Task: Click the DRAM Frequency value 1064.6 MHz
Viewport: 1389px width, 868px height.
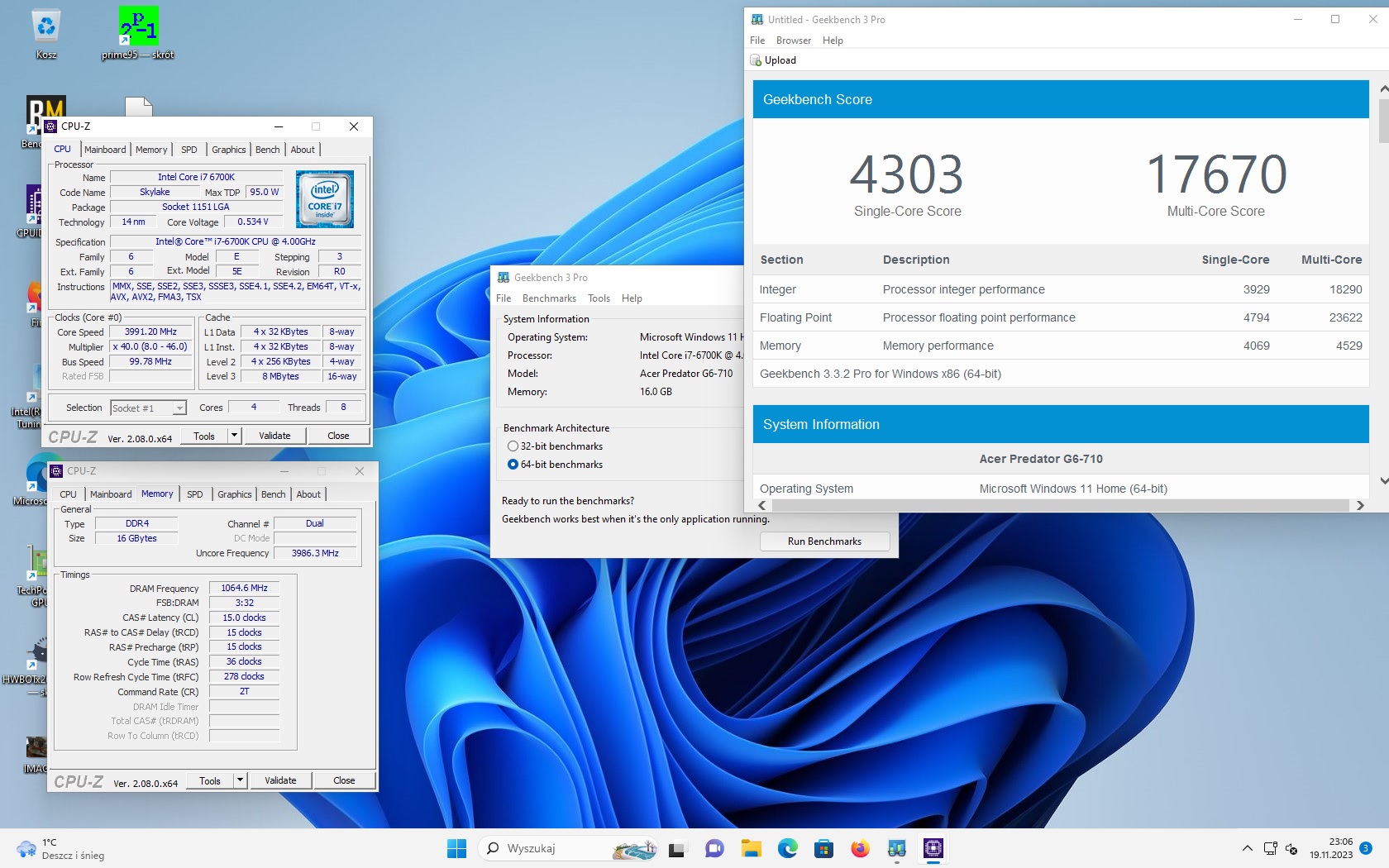Action: coord(245,588)
